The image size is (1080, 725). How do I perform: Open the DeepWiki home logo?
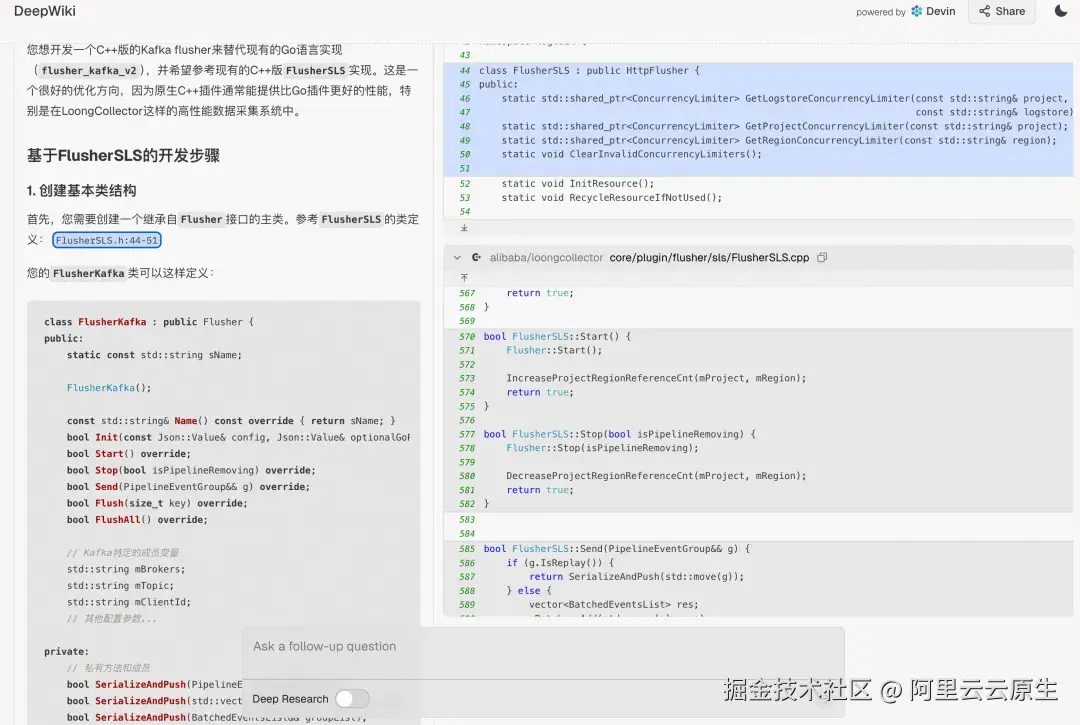(45, 11)
